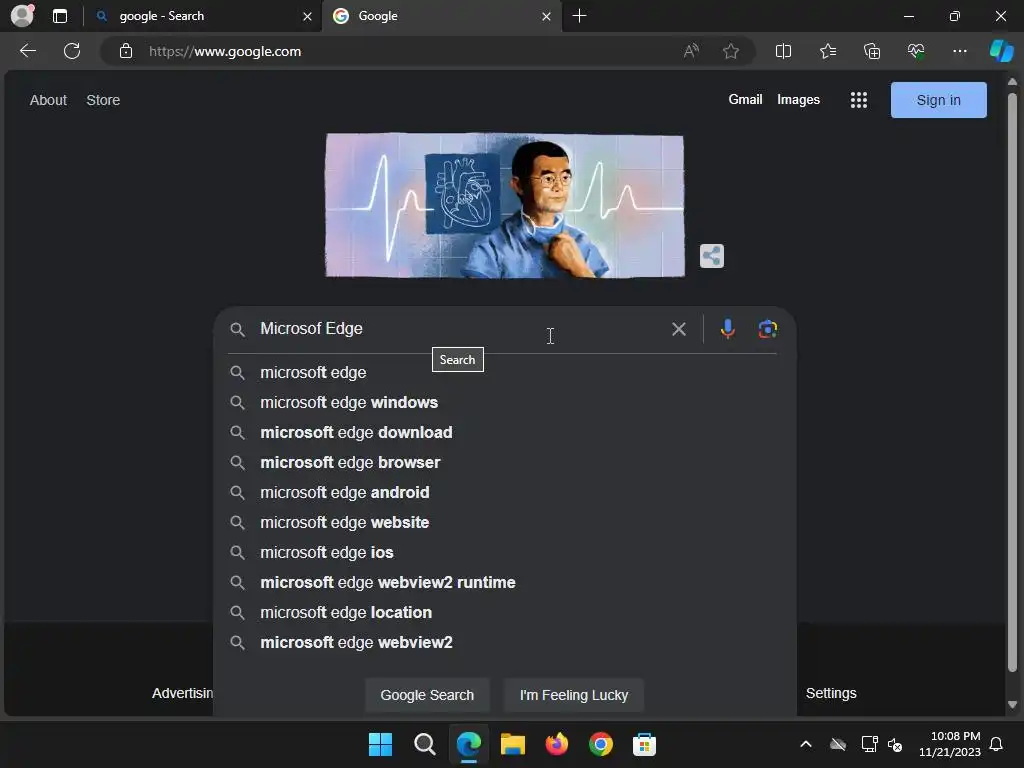This screenshot has height=768, width=1024.
Task: Open a new tab
Action: [579, 16]
